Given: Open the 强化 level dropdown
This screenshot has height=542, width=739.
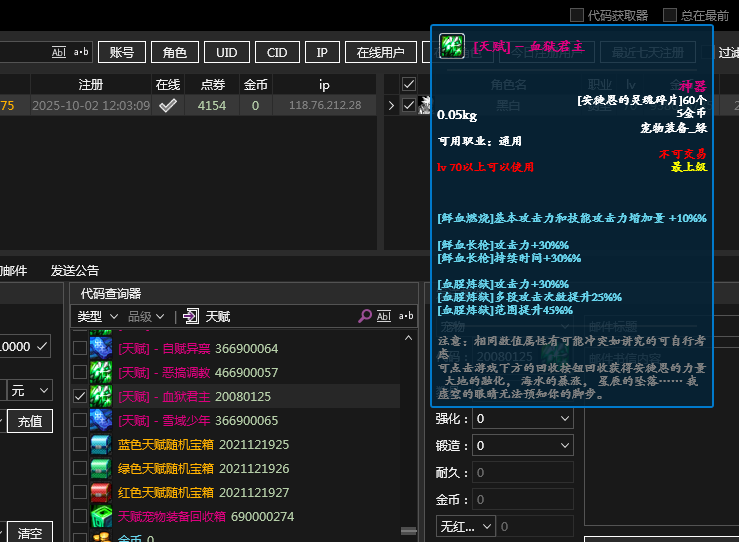Looking at the screenshot, I should [523, 419].
